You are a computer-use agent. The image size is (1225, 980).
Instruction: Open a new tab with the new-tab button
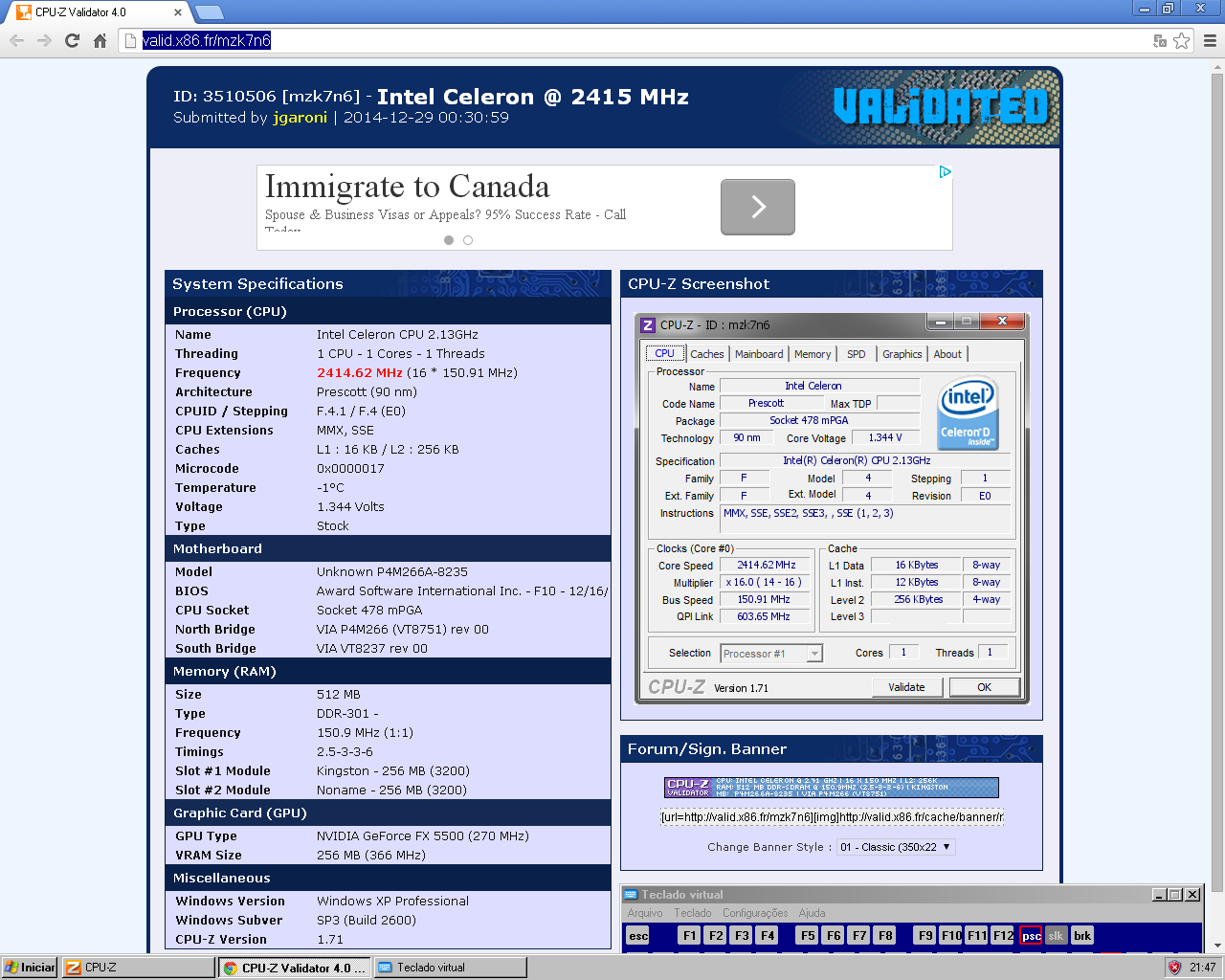coord(209,12)
